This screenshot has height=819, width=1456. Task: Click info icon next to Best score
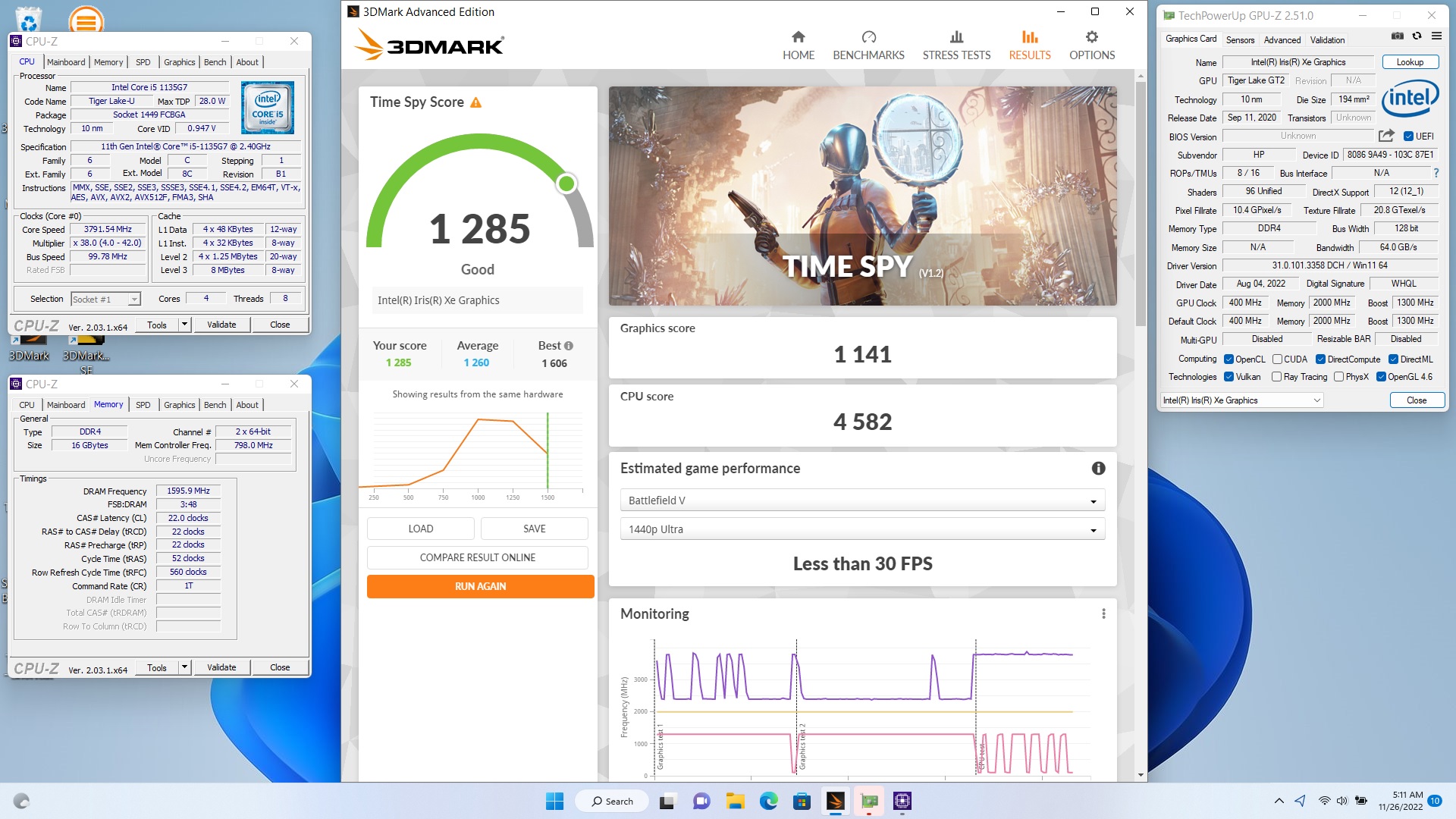pyautogui.click(x=569, y=346)
